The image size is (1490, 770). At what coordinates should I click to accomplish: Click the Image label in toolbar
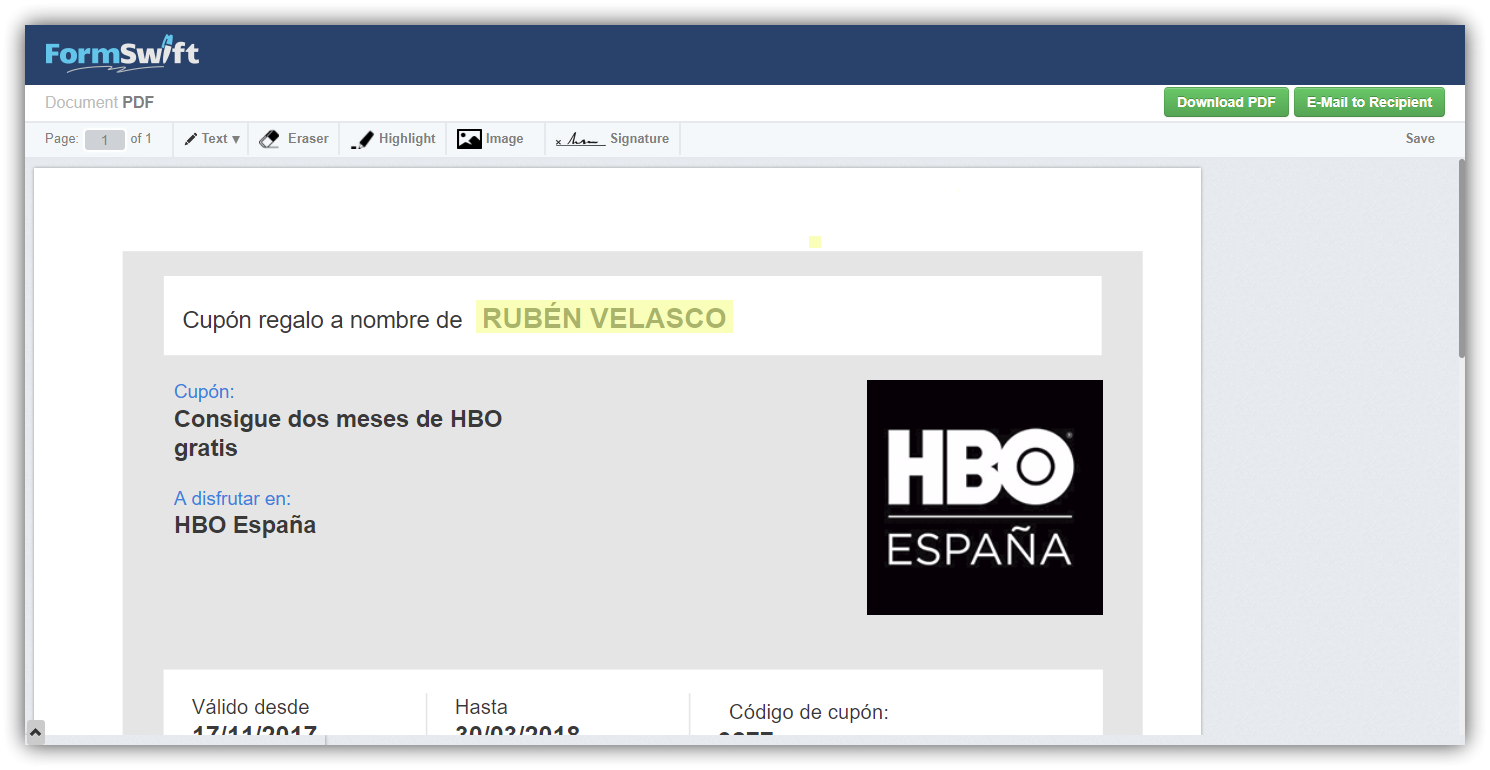(504, 139)
